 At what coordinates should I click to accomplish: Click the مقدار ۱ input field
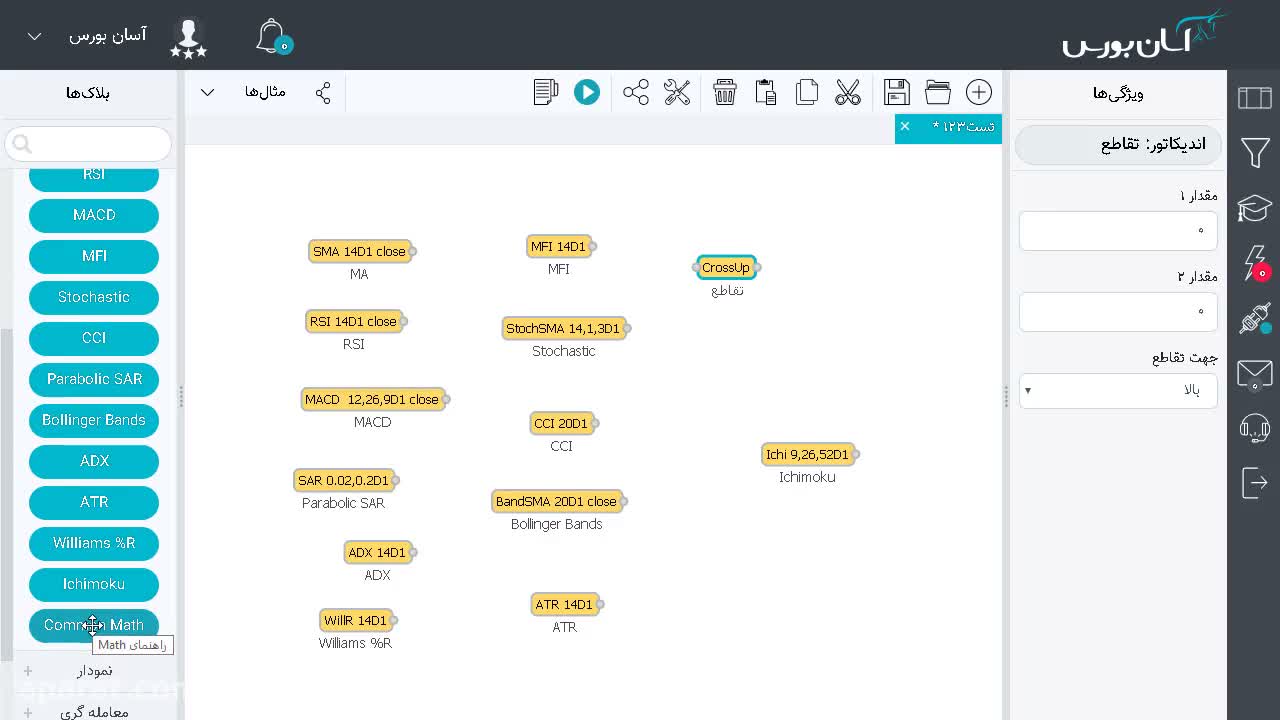pyautogui.click(x=1118, y=231)
